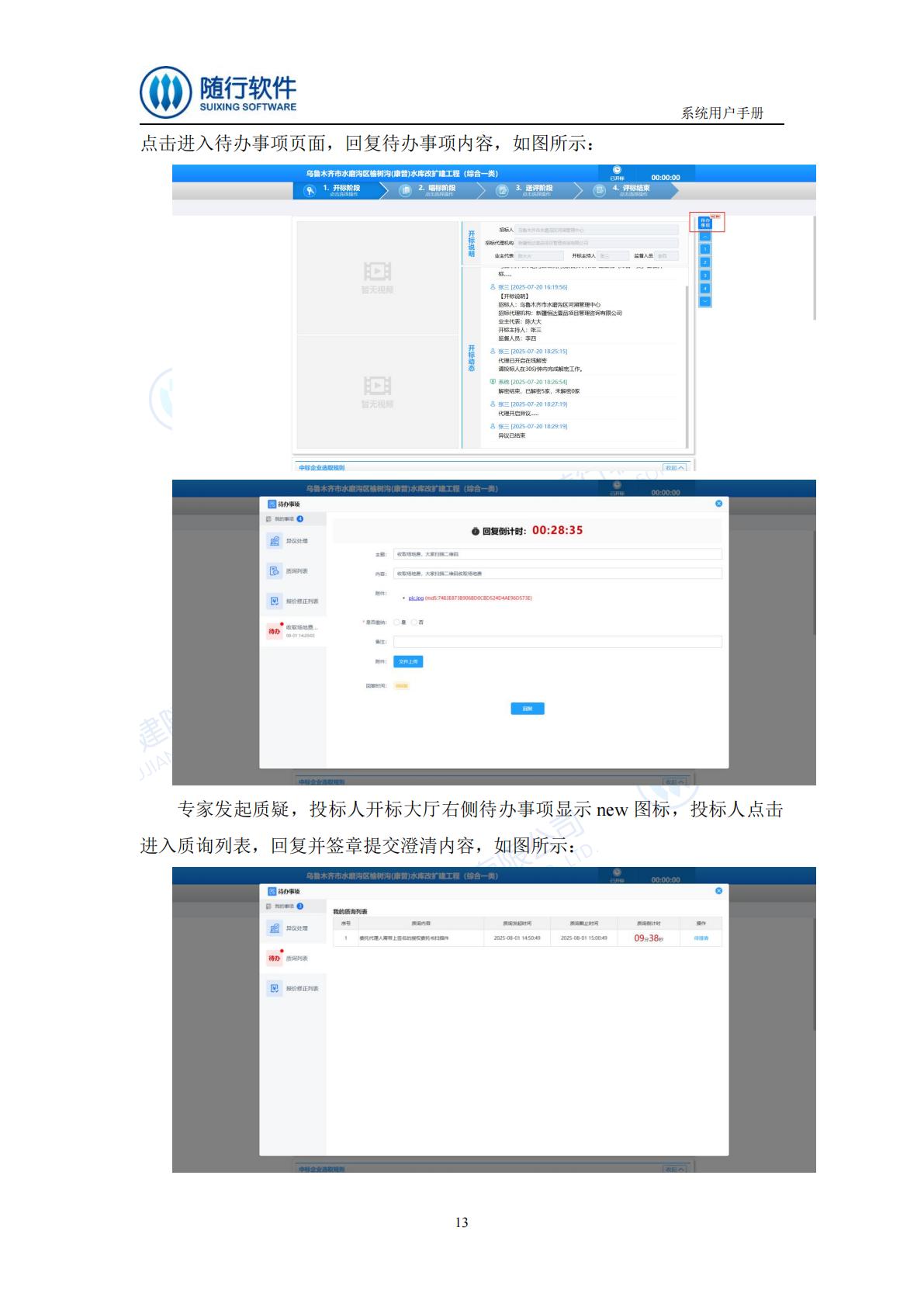Click side navigation number 2 under 待办事项
The width and height of the screenshot is (924, 1307).
[705, 262]
